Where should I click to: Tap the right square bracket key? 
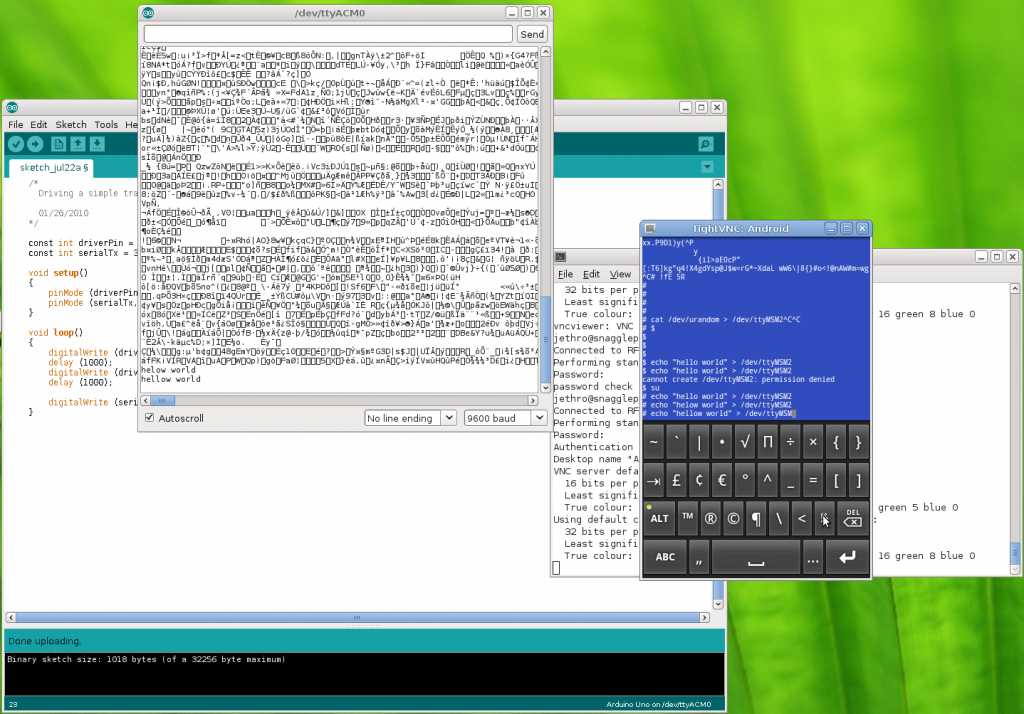[859, 481]
